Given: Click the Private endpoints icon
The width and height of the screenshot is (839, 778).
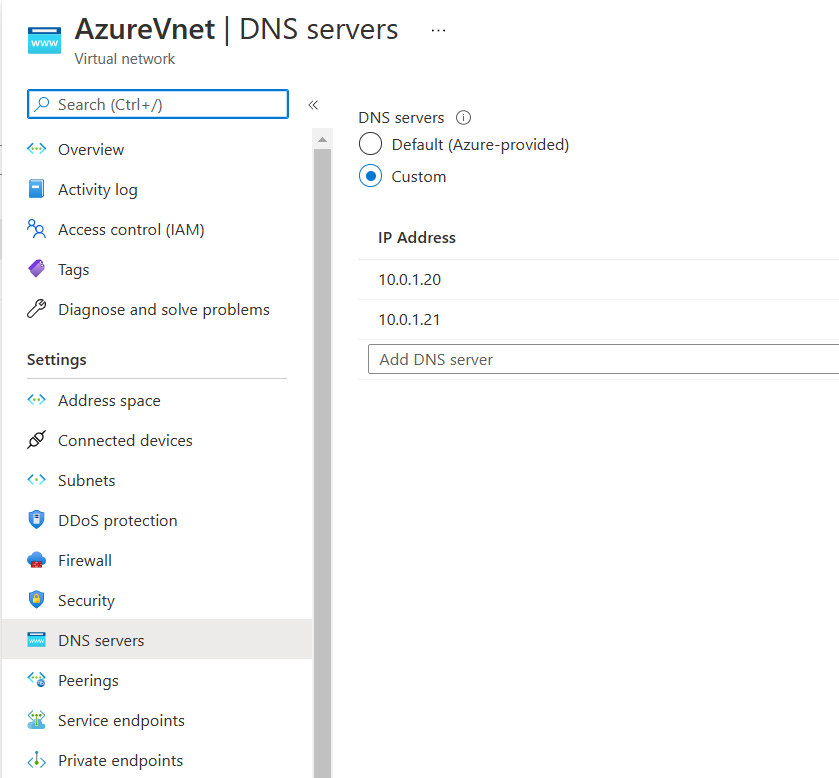Looking at the screenshot, I should click(x=36, y=760).
